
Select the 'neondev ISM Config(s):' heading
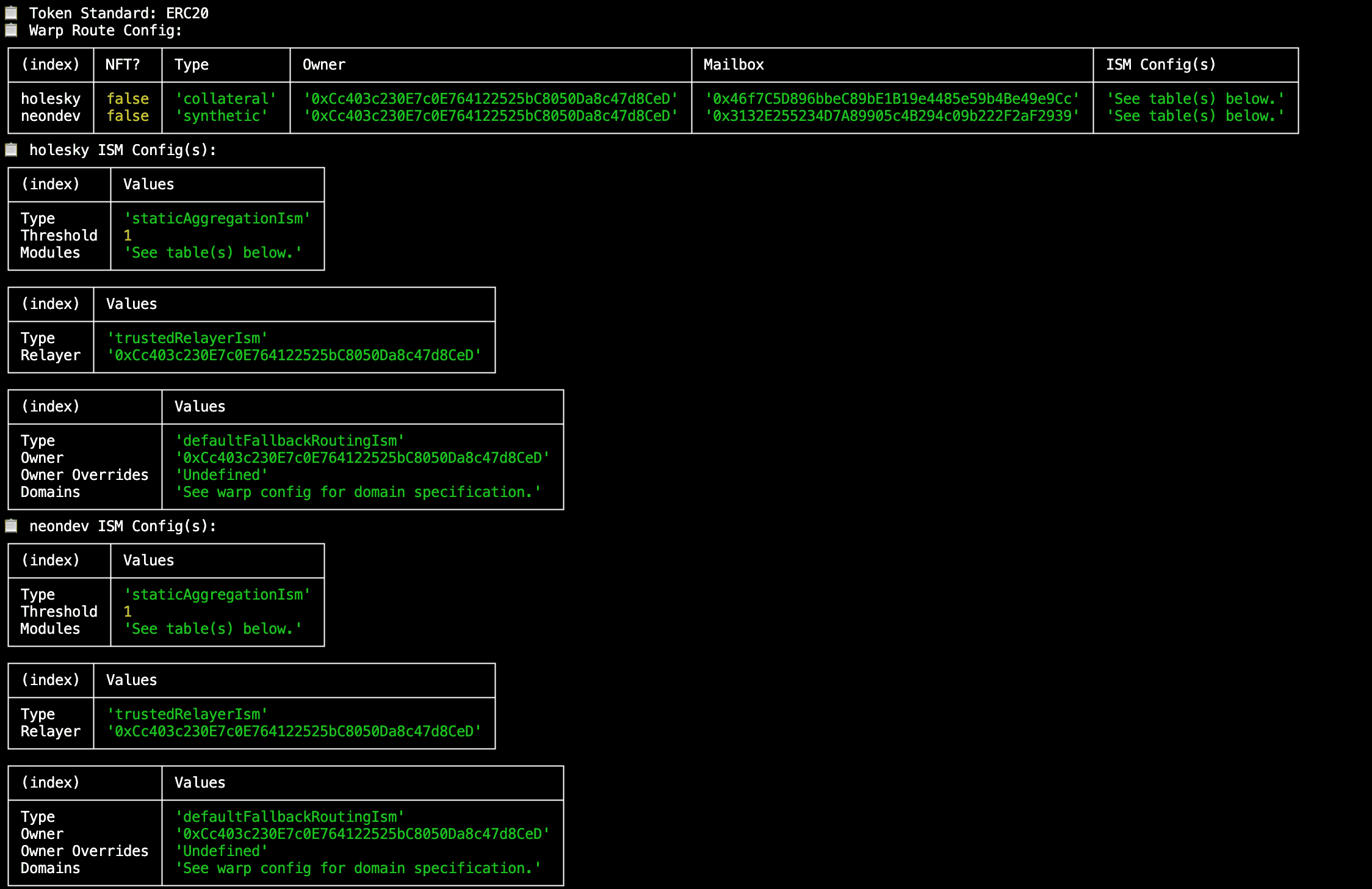click(x=123, y=526)
